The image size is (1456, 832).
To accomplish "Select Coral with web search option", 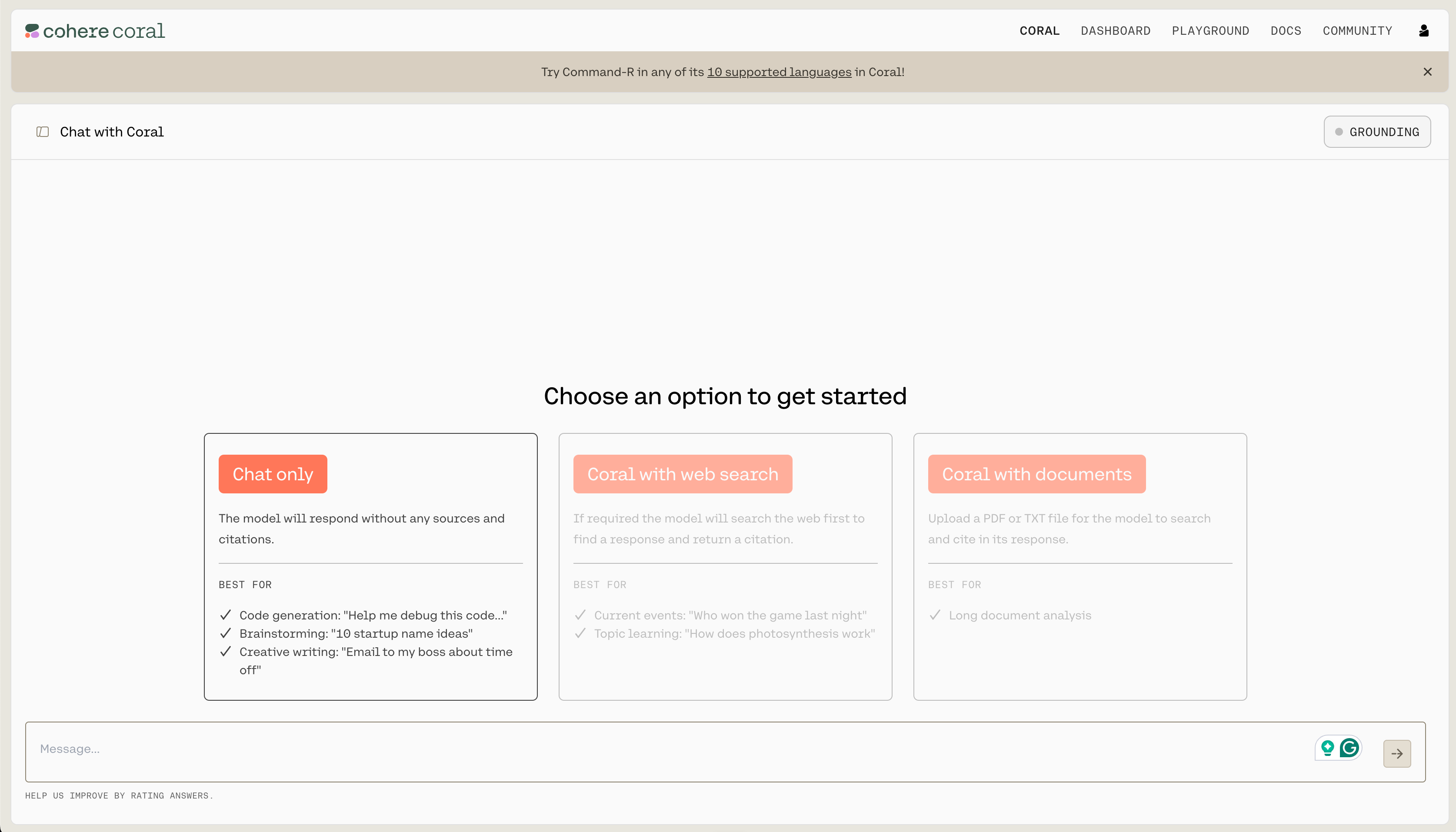I will coord(682,474).
